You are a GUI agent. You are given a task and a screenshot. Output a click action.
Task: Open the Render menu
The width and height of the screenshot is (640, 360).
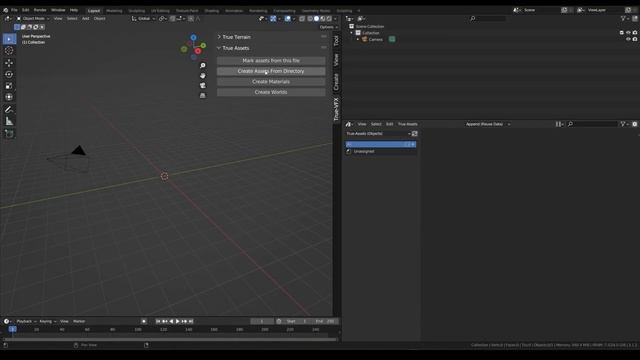40,10
